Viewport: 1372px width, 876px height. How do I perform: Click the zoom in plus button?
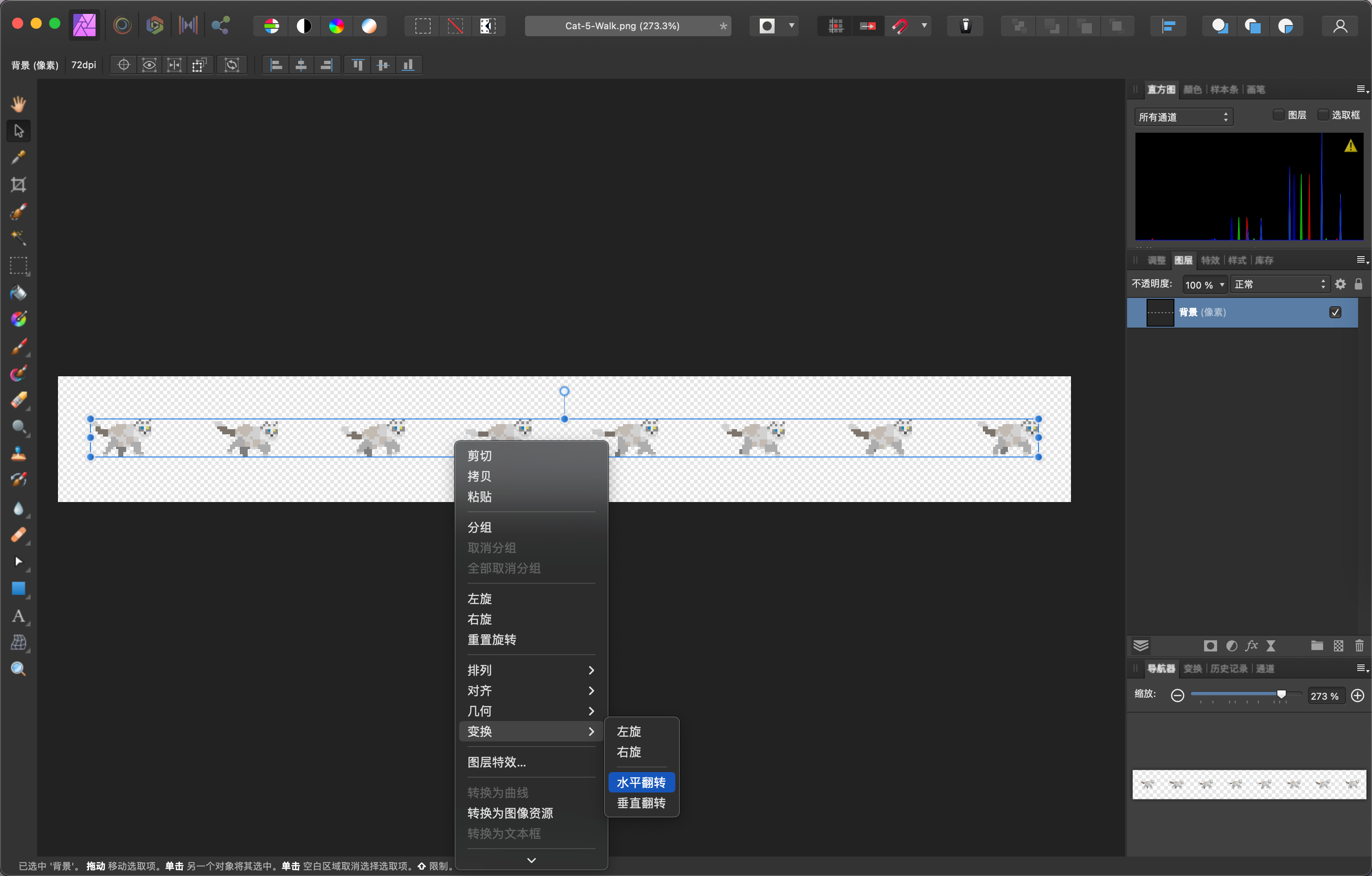tap(1358, 696)
